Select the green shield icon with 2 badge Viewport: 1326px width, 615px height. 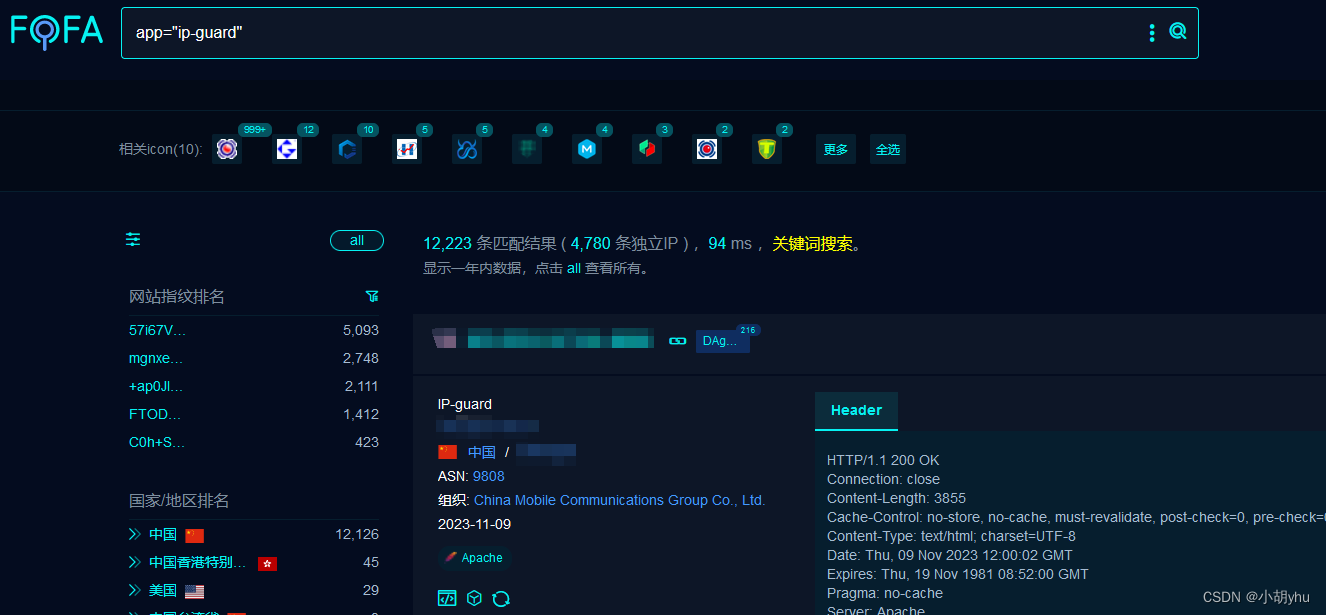click(767, 149)
